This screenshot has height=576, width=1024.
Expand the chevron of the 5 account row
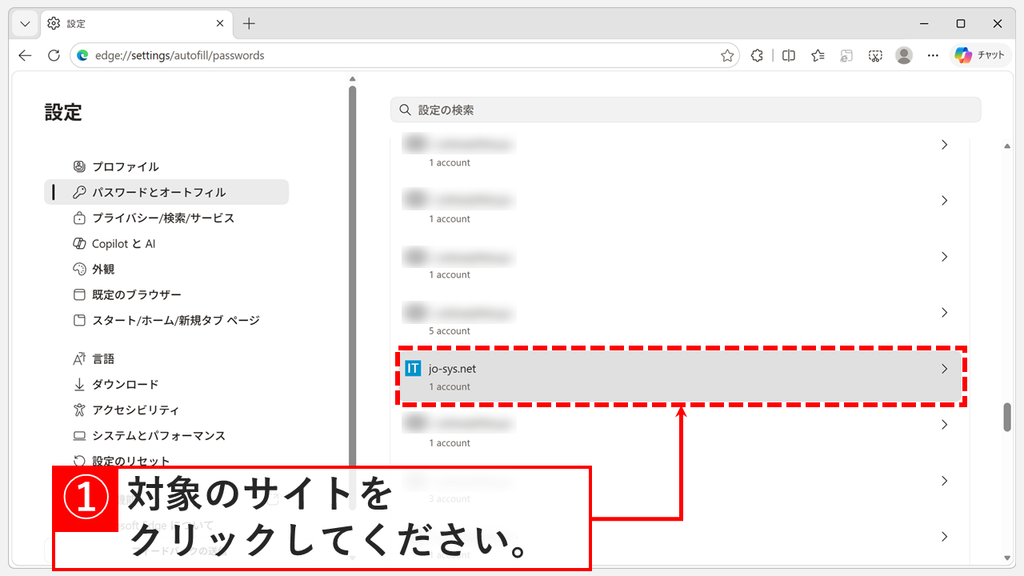pyautogui.click(x=944, y=313)
